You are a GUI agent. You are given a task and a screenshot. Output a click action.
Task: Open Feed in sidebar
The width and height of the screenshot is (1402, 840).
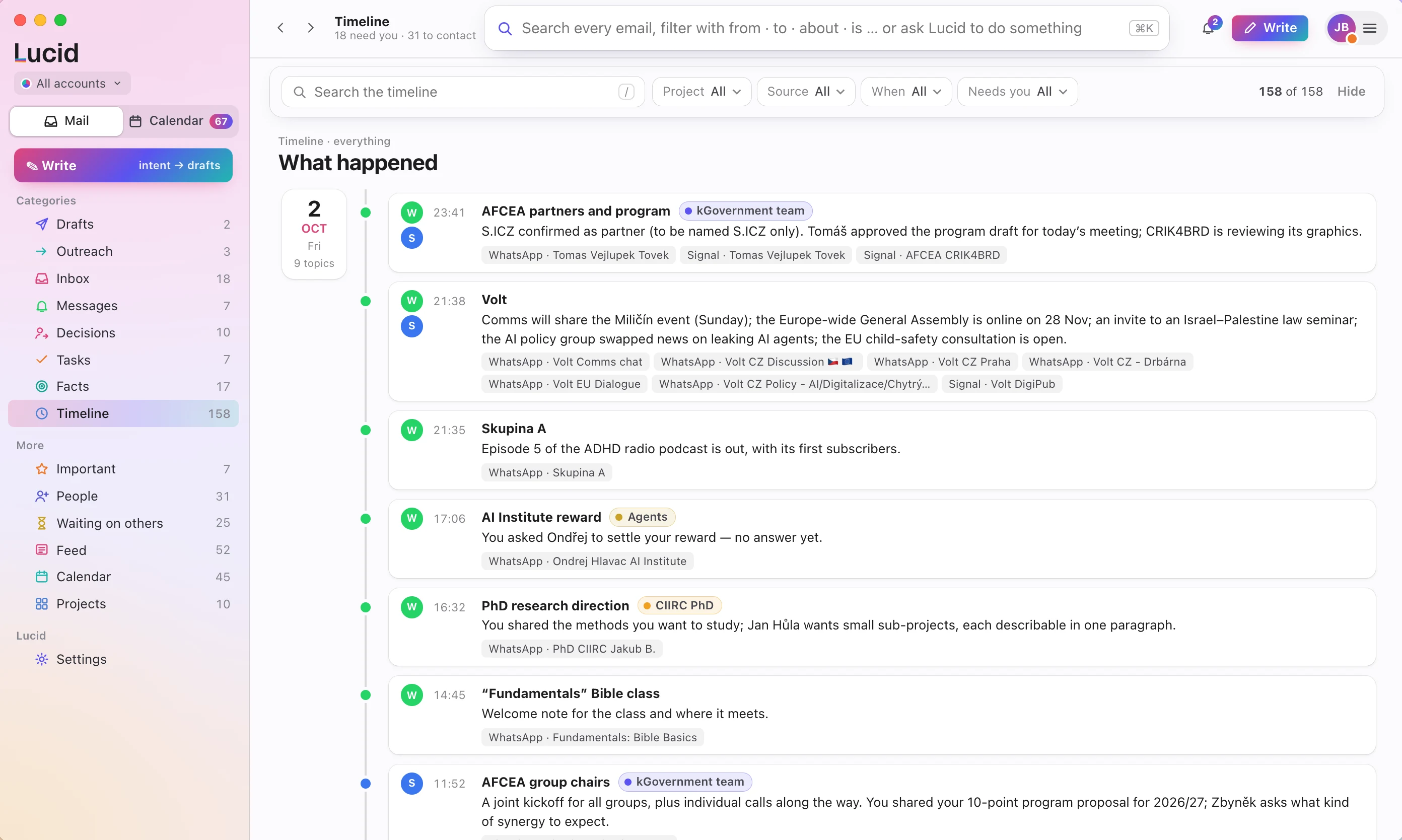(123, 550)
